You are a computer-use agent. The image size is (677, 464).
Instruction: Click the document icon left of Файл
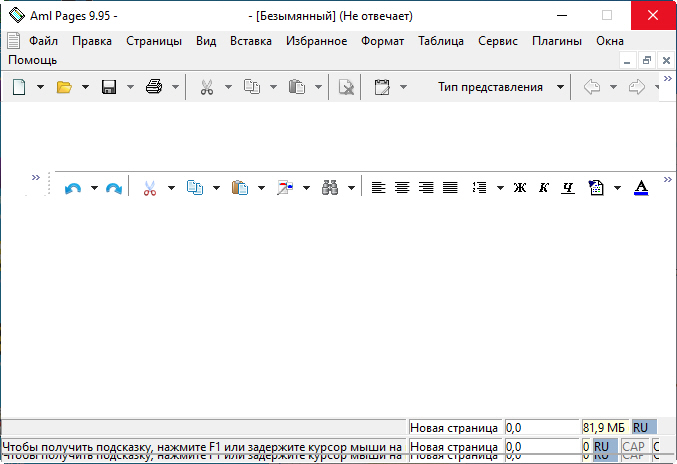(x=14, y=41)
